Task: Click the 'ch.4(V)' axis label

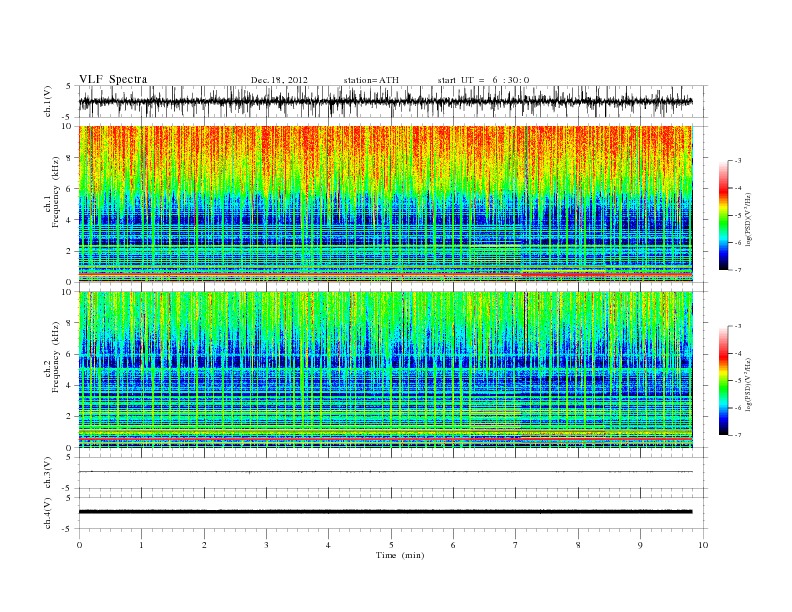Action: click(x=47, y=513)
